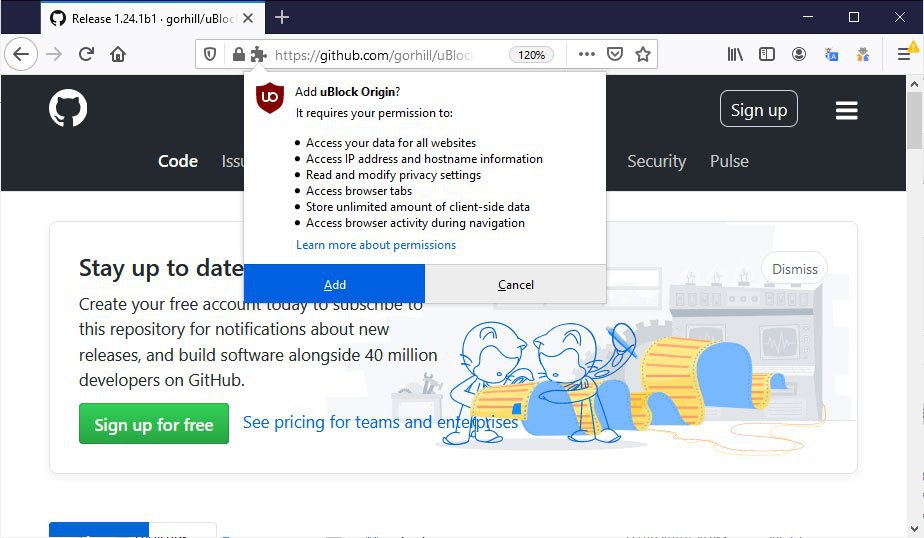Close the Release 1.24.1b1 tab
This screenshot has height=538, width=924.
point(248,18)
